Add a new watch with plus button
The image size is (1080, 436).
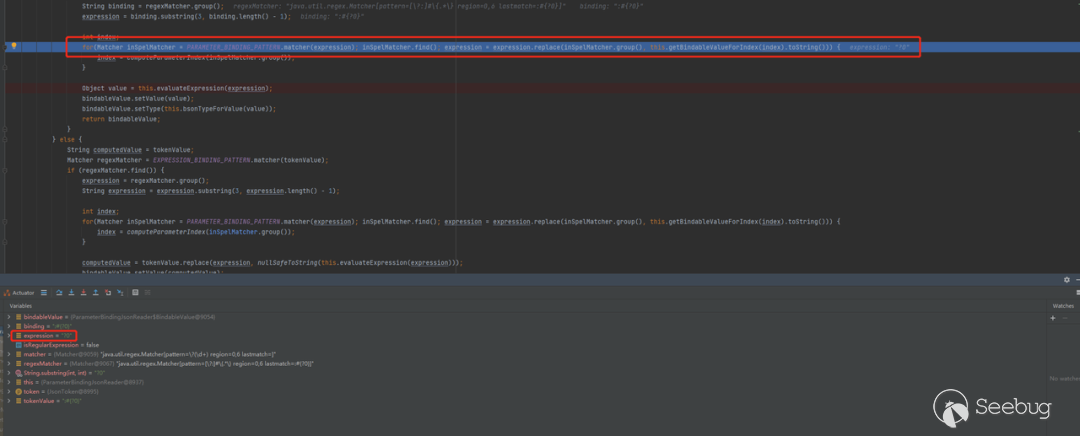(1053, 318)
